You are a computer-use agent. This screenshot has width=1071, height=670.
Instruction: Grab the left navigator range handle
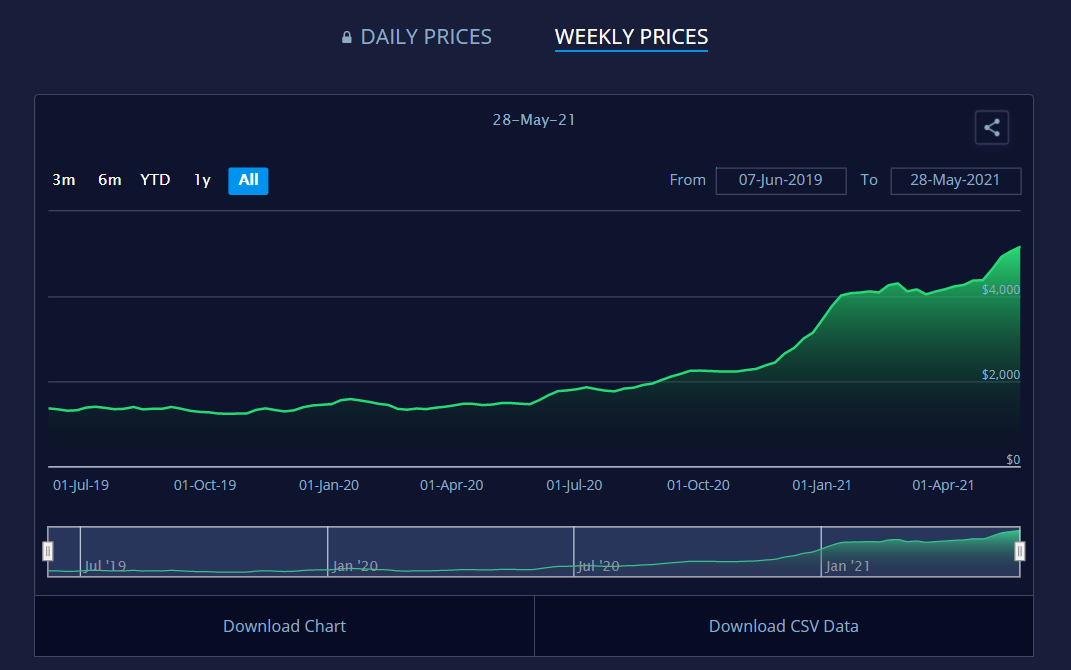click(x=47, y=551)
